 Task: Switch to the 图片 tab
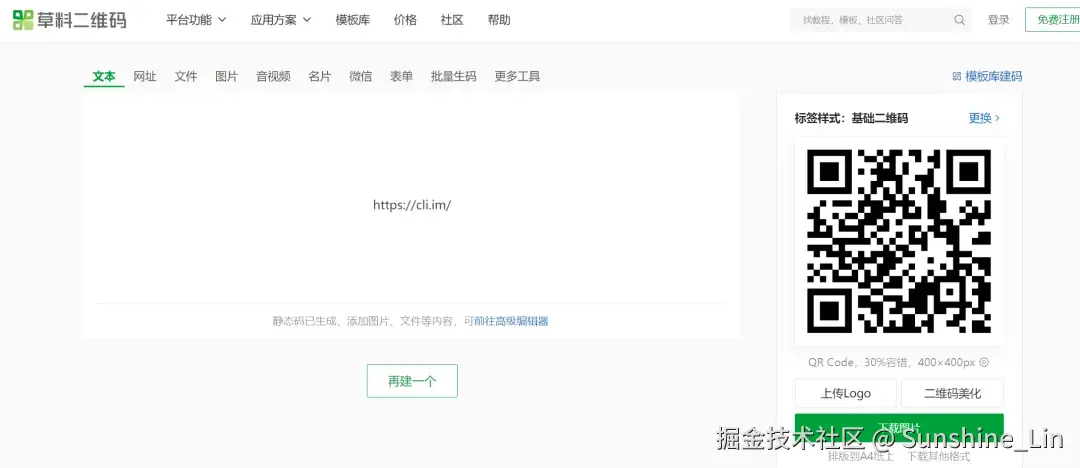pos(227,77)
